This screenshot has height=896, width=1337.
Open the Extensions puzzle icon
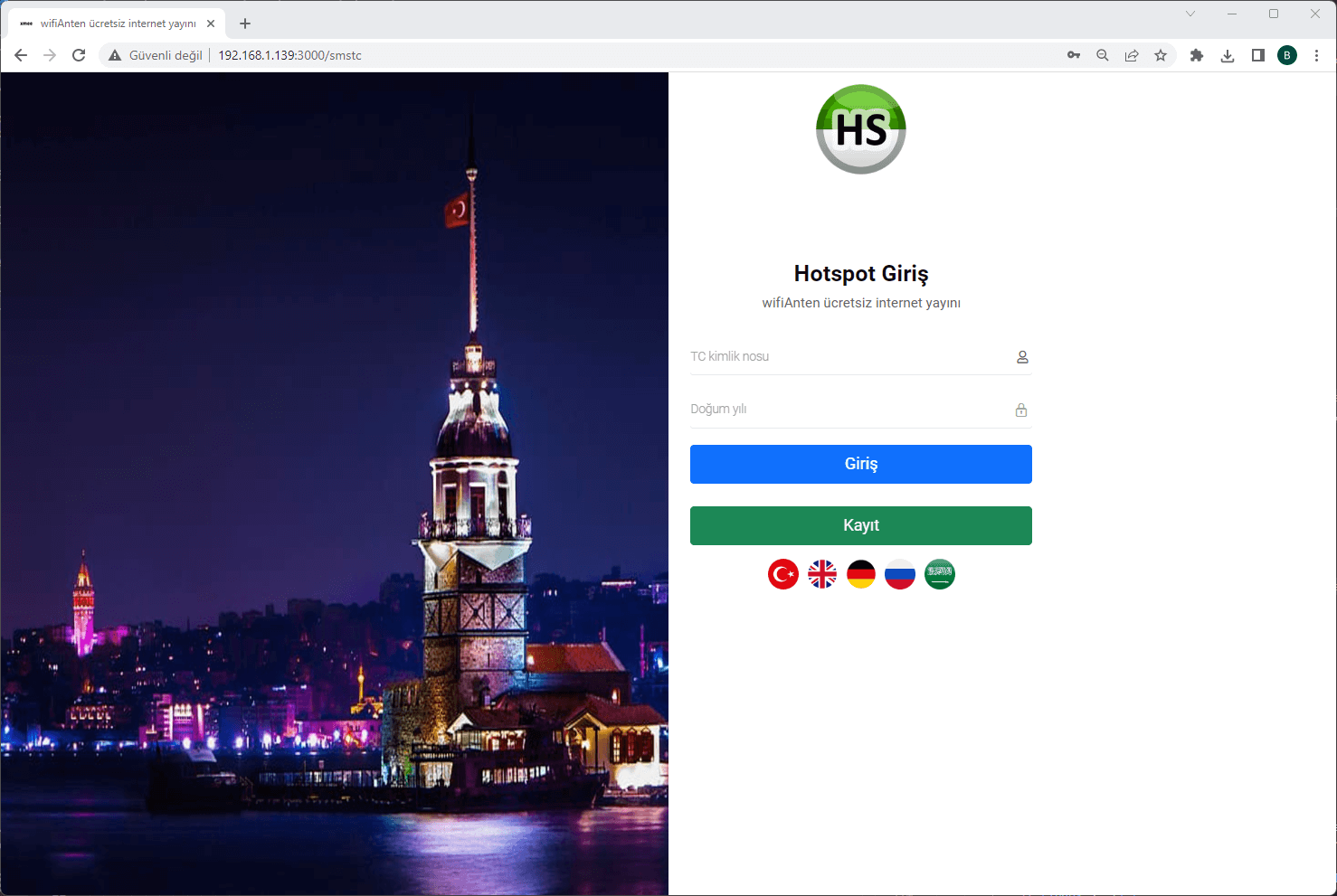tap(1197, 55)
